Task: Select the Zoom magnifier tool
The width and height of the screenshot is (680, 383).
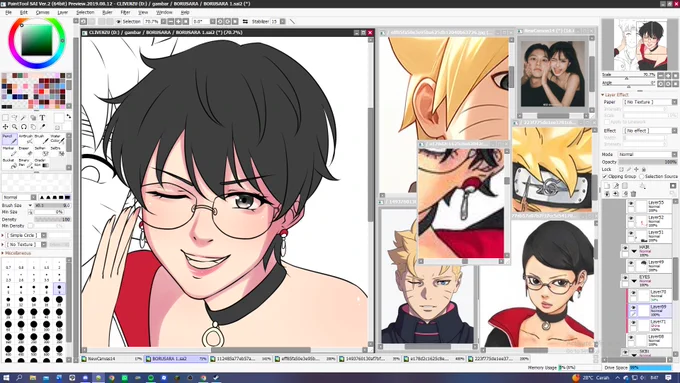Action: click(x=14, y=127)
